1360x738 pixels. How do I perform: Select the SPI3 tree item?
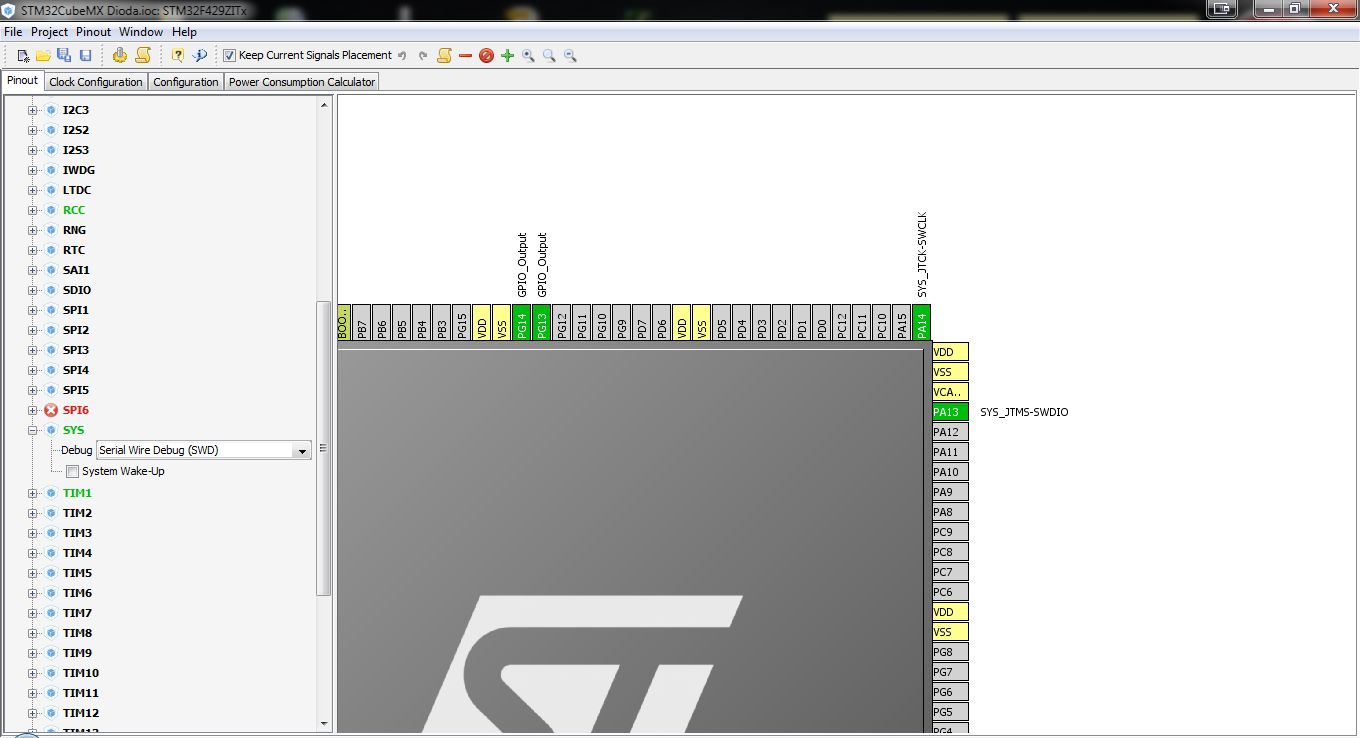click(x=76, y=350)
